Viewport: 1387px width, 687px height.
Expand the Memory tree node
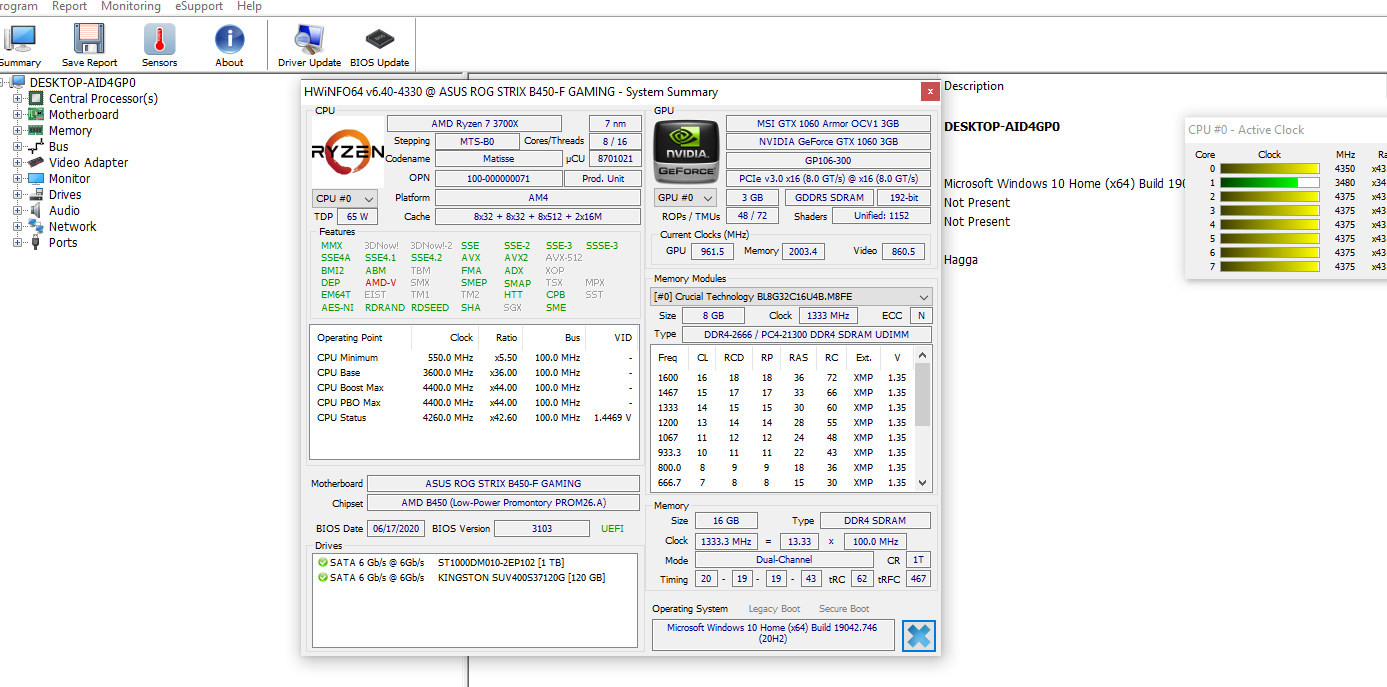point(17,130)
